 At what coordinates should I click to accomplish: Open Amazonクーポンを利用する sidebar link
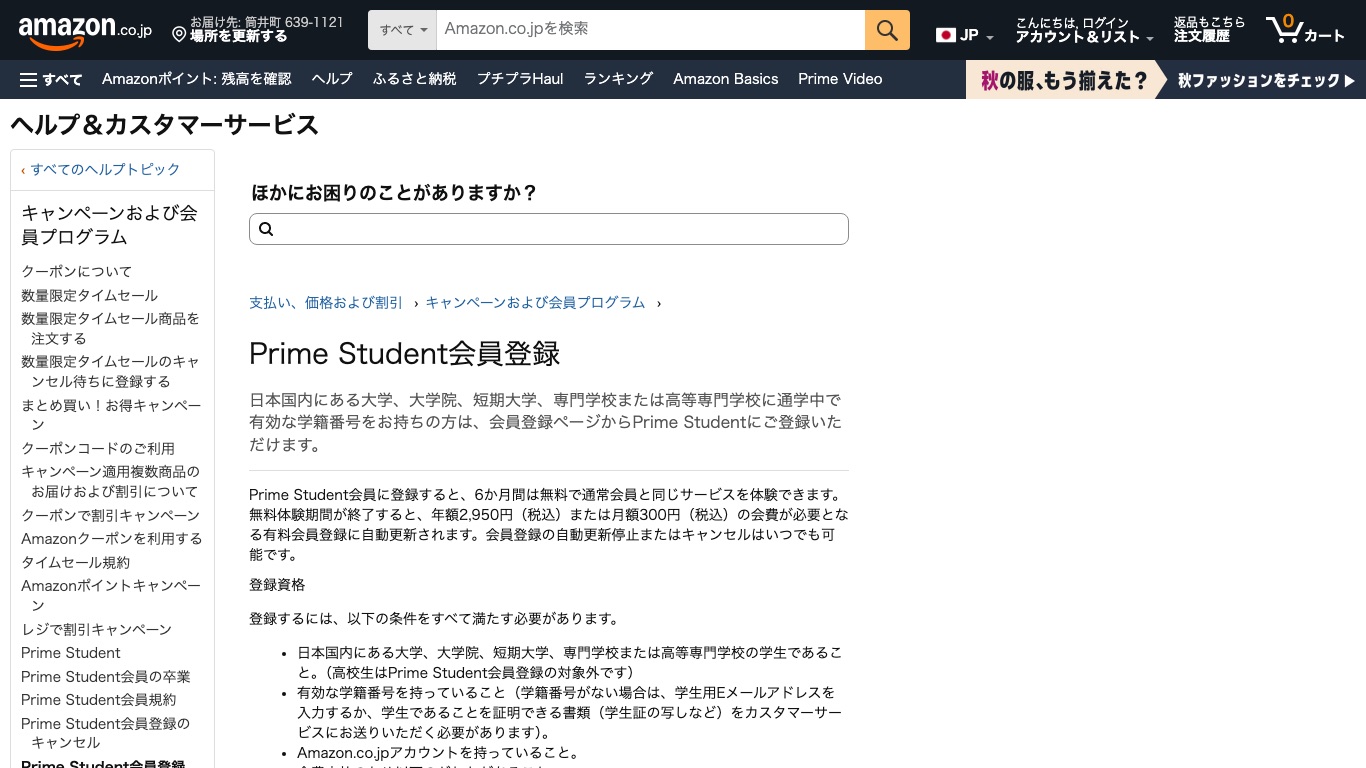(x=112, y=539)
